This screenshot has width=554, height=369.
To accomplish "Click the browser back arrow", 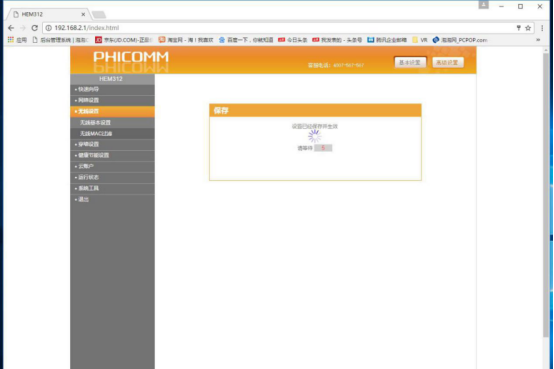I will 11,28.
